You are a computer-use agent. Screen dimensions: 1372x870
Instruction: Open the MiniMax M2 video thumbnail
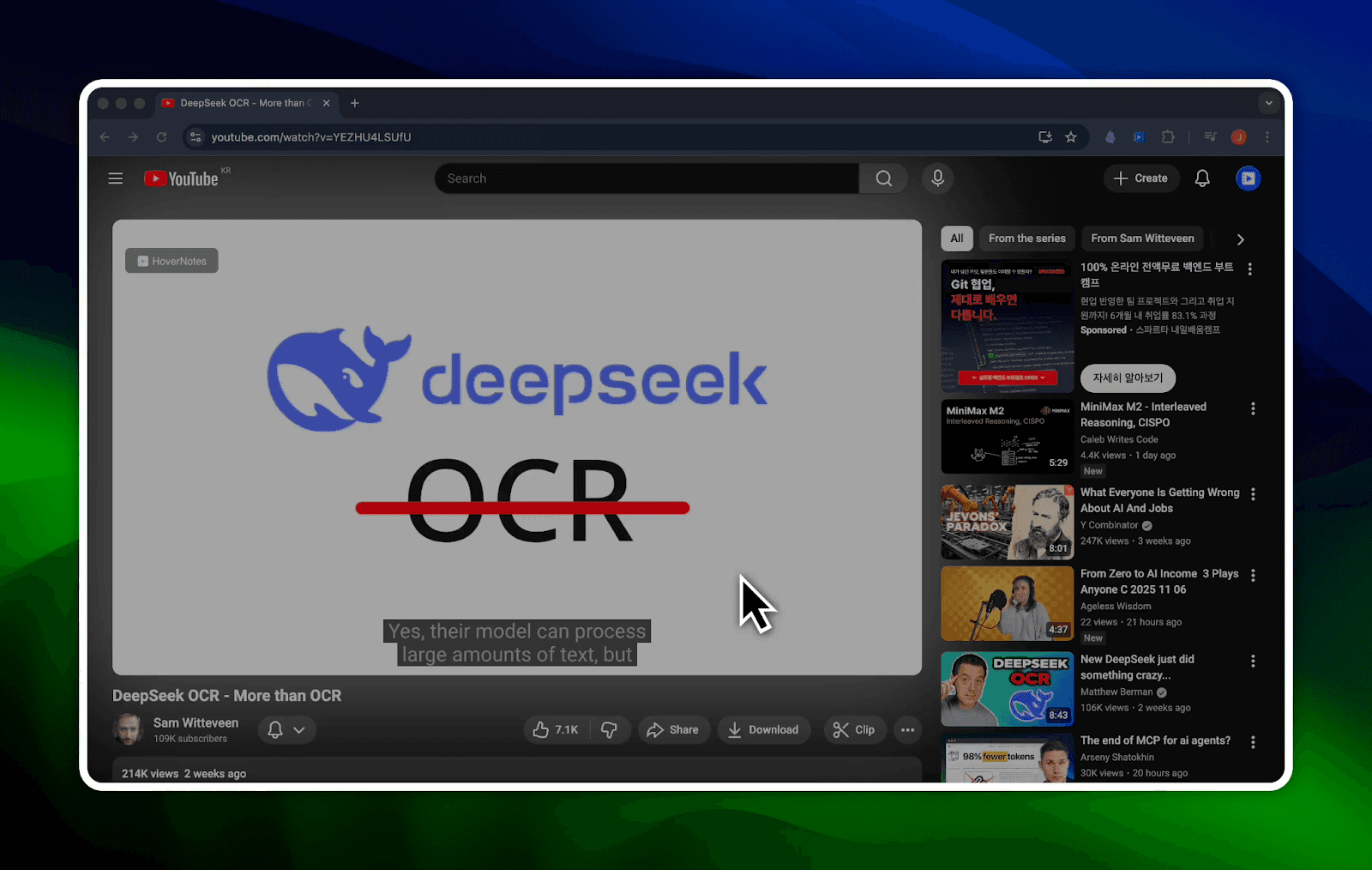(1008, 437)
